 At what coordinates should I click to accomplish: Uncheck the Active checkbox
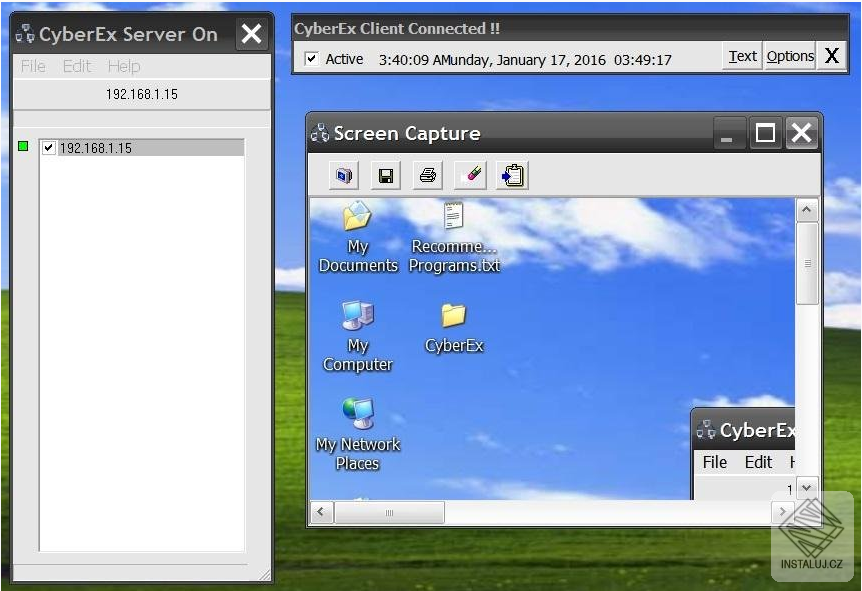[x=312, y=58]
